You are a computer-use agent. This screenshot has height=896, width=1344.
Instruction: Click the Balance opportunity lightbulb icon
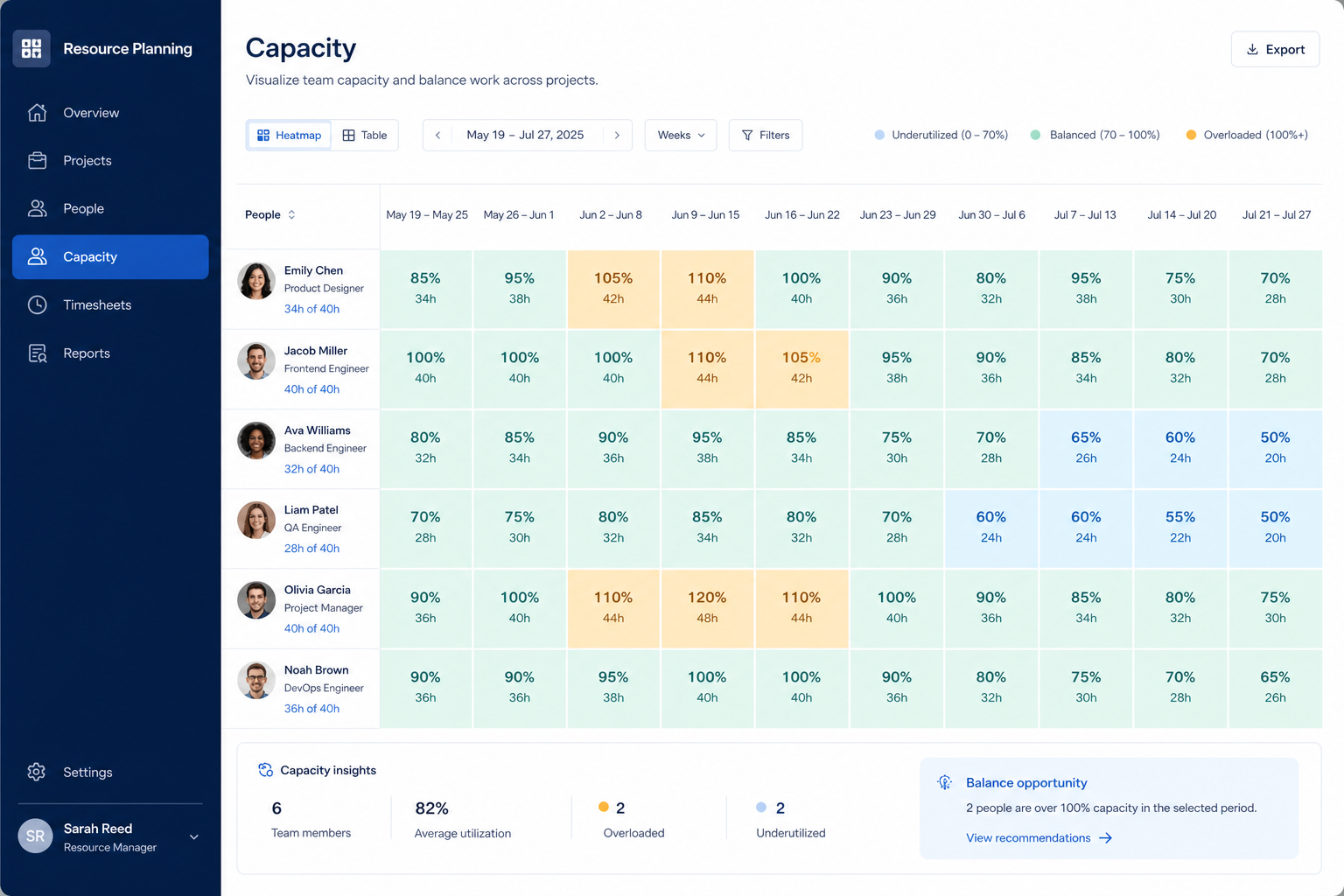click(944, 782)
